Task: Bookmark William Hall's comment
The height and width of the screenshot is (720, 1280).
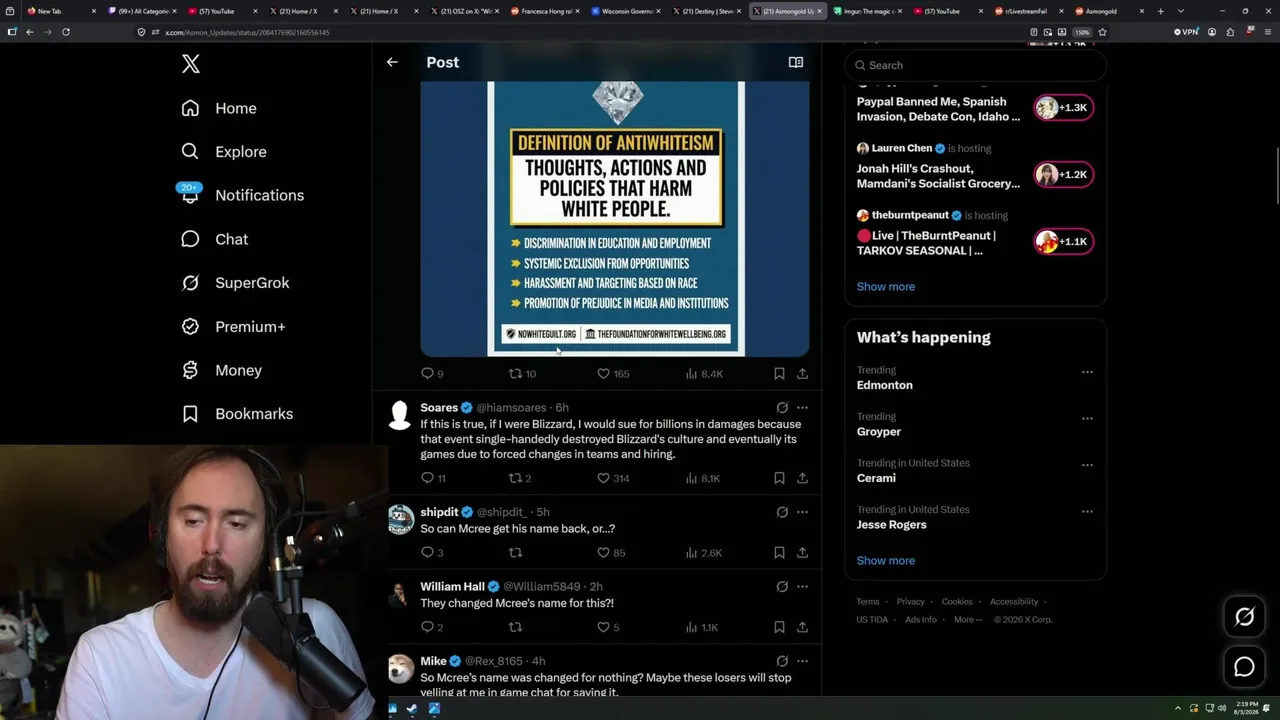Action: (x=779, y=627)
